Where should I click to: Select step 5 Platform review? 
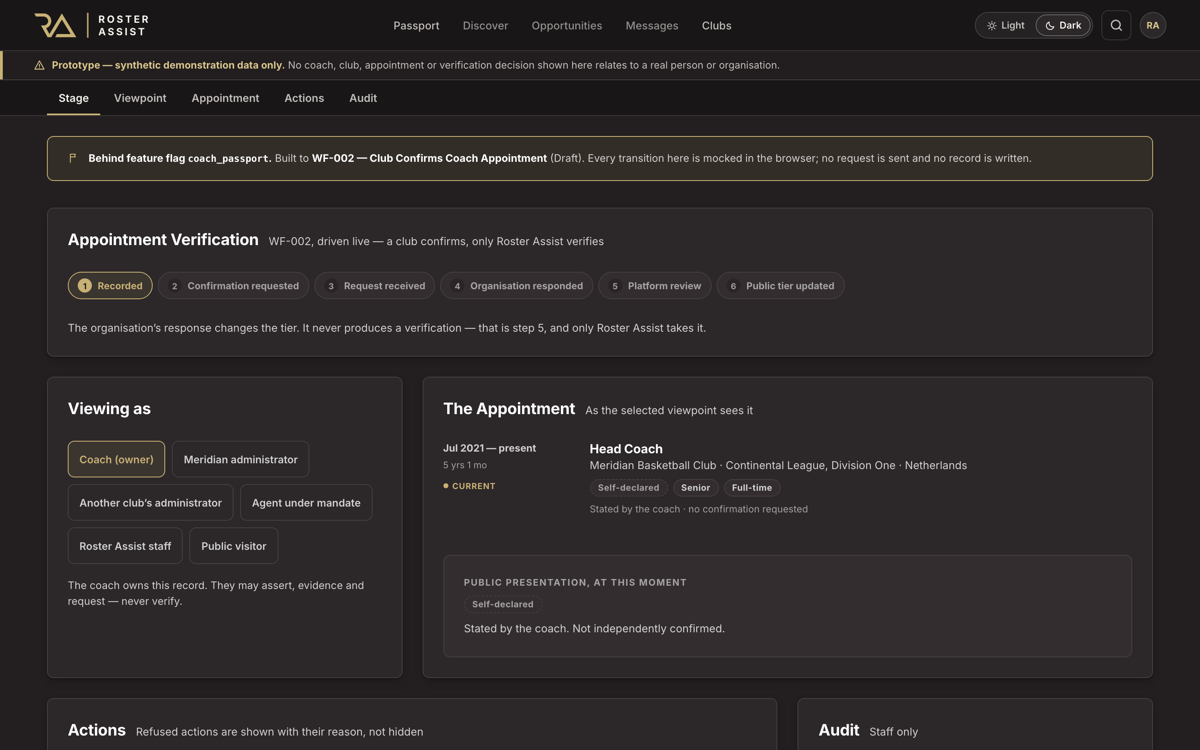(x=655, y=286)
